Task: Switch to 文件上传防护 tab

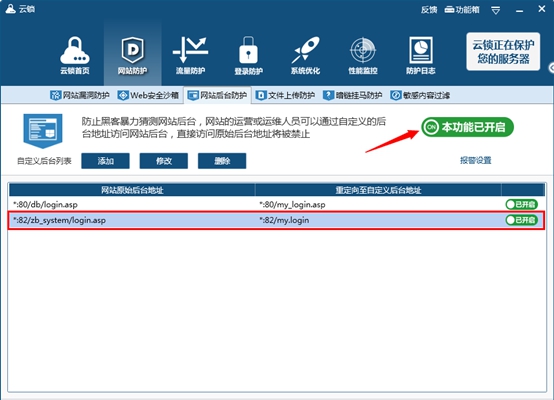Action: pyautogui.click(x=285, y=95)
